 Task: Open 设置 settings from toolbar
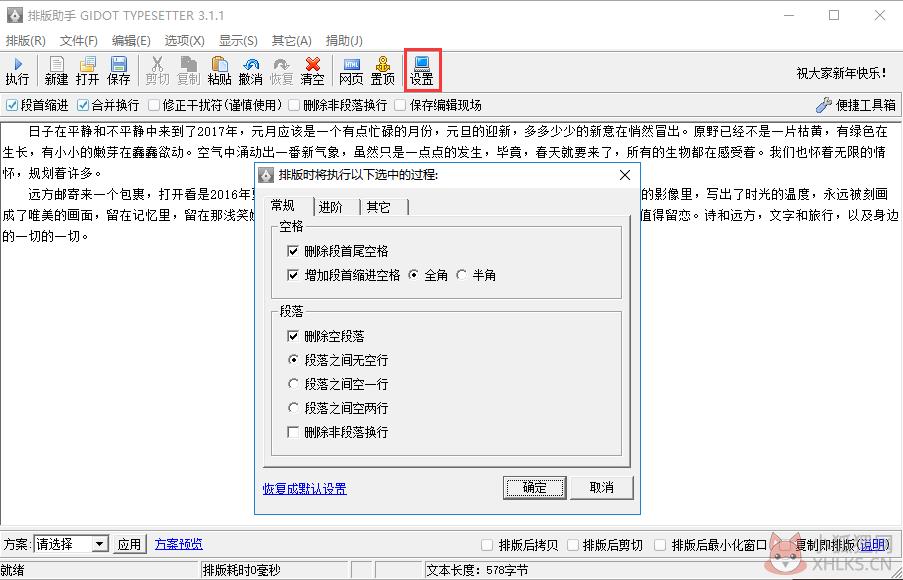pyautogui.click(x=422, y=71)
